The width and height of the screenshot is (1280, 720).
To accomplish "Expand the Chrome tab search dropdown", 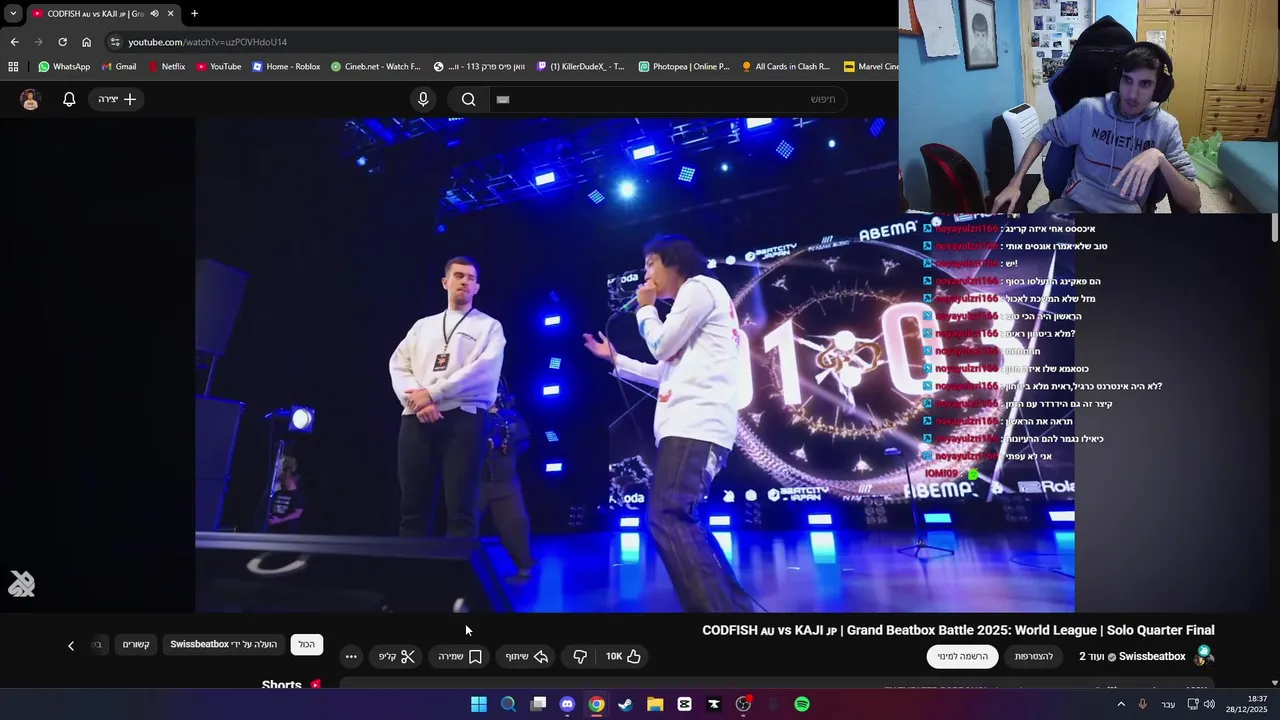I will (x=12, y=14).
